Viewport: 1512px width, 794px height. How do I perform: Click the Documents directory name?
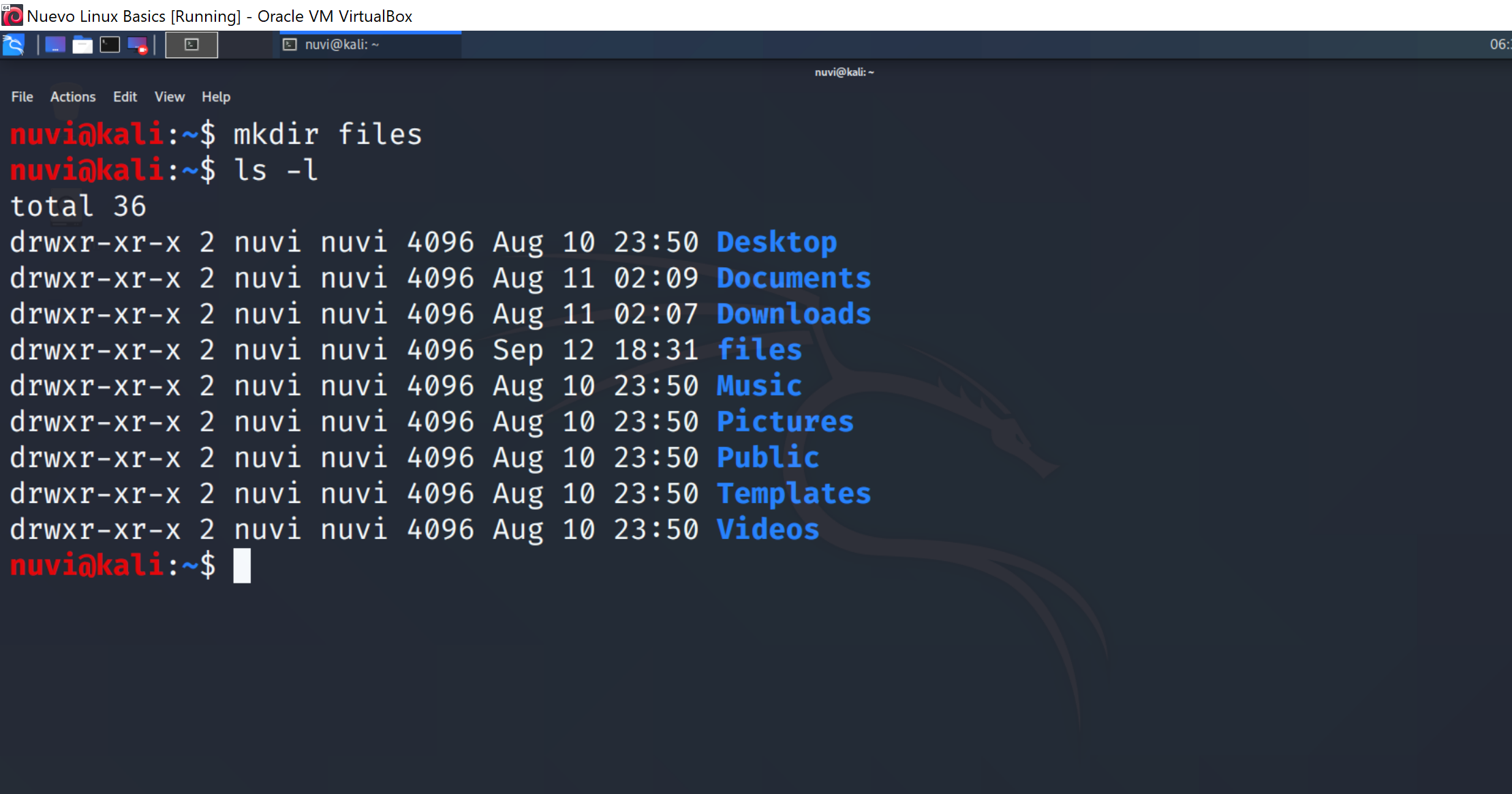[793, 278]
